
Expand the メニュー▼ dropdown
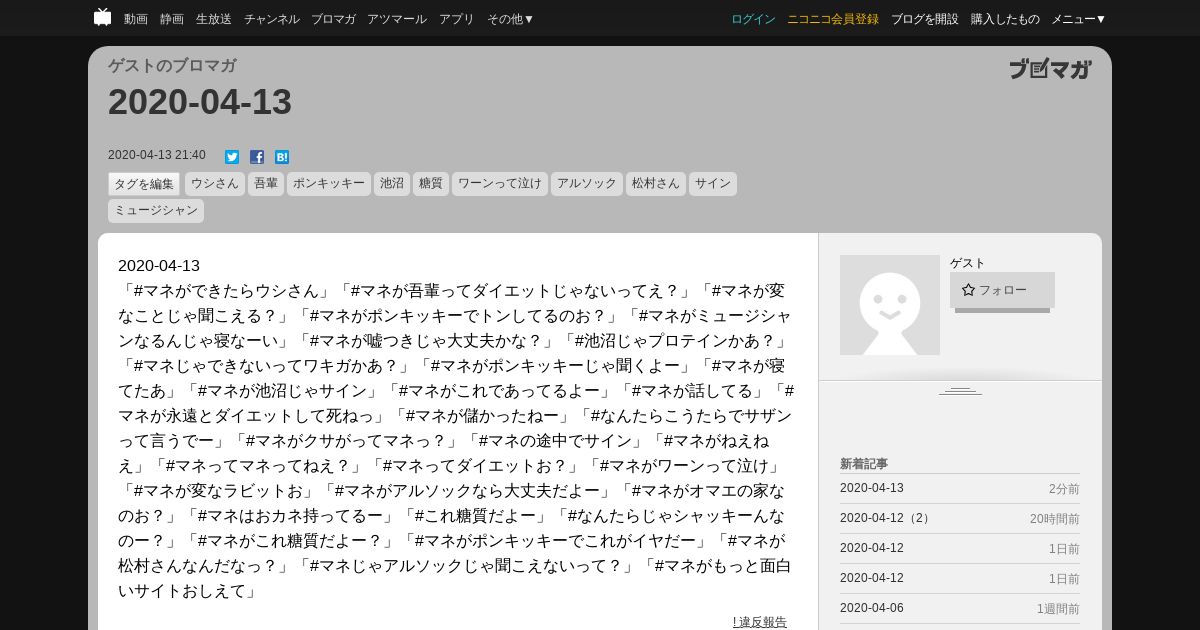1079,19
